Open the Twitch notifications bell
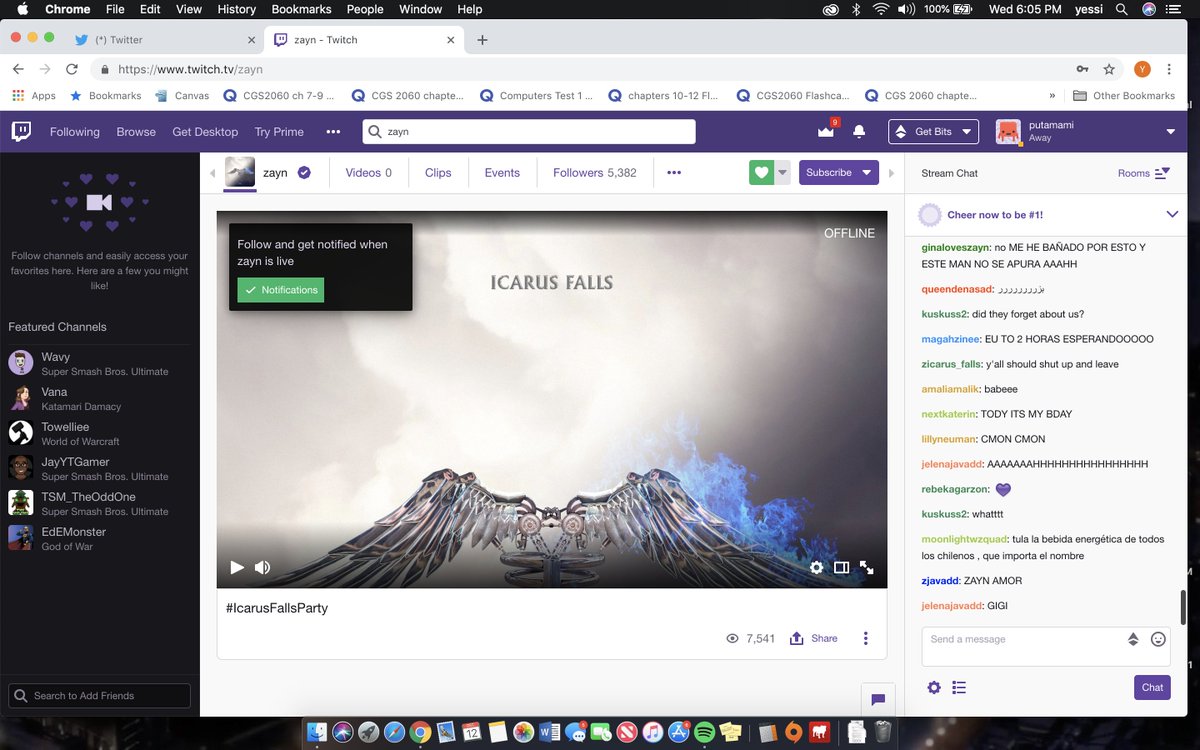The height and width of the screenshot is (750, 1200). coord(858,131)
